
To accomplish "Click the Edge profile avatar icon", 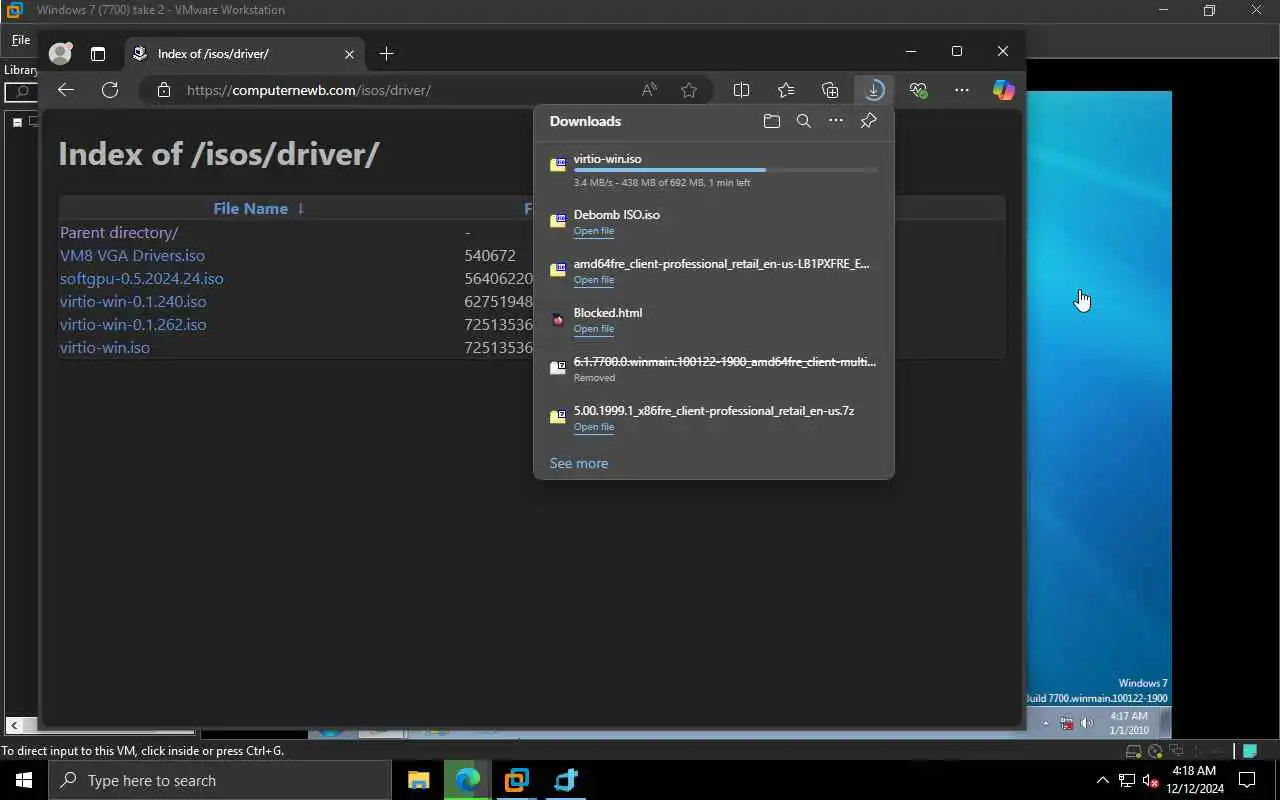I will click(x=61, y=54).
